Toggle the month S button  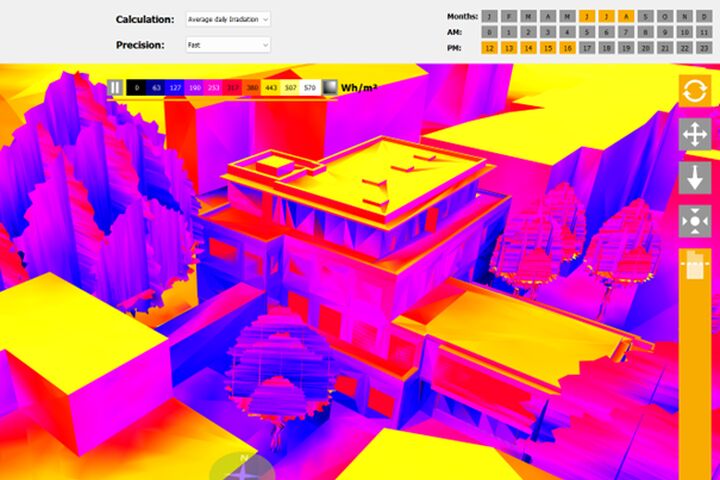[645, 17]
